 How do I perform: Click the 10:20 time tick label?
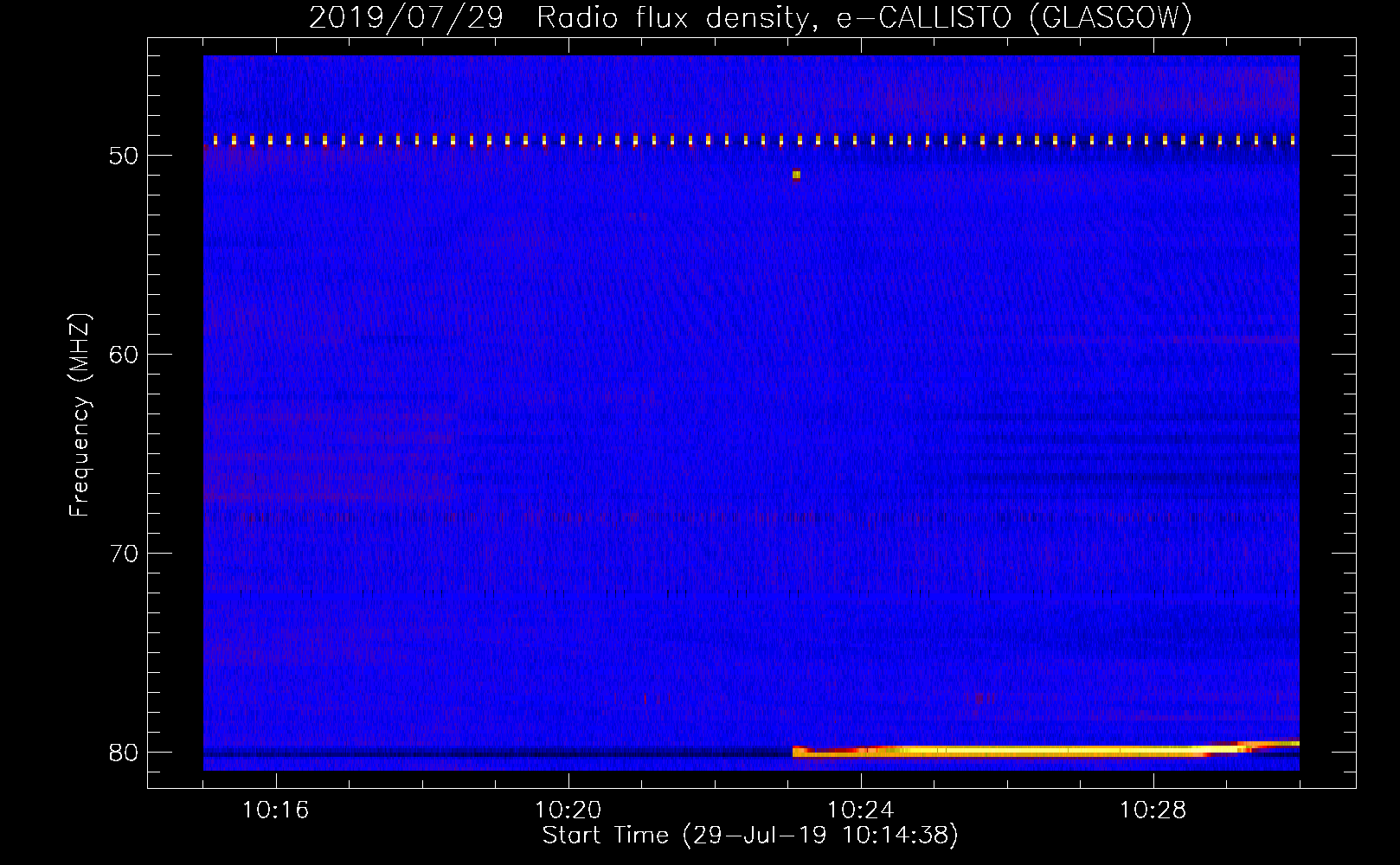pyautogui.click(x=568, y=810)
